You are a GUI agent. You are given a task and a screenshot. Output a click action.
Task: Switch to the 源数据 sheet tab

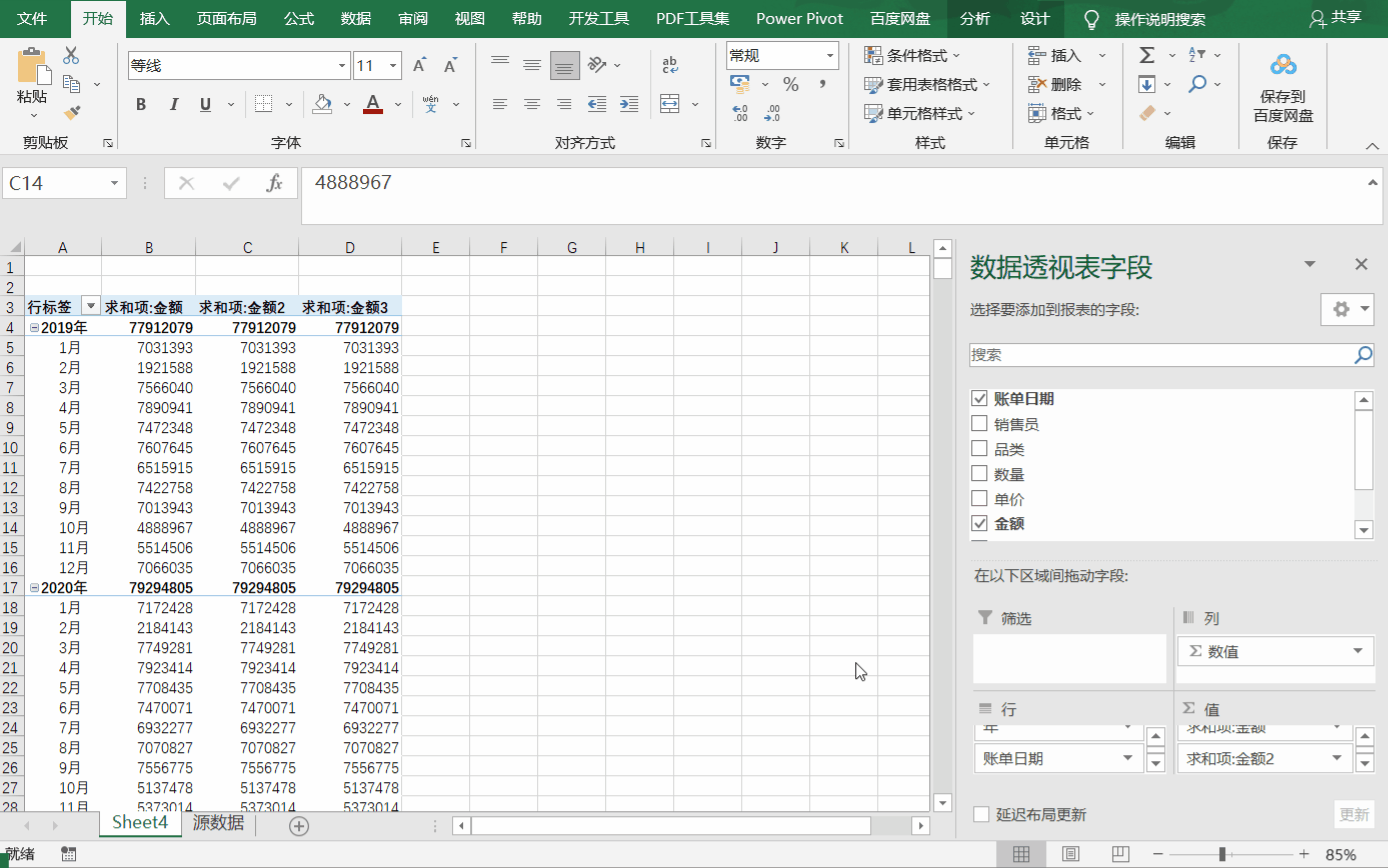218,824
